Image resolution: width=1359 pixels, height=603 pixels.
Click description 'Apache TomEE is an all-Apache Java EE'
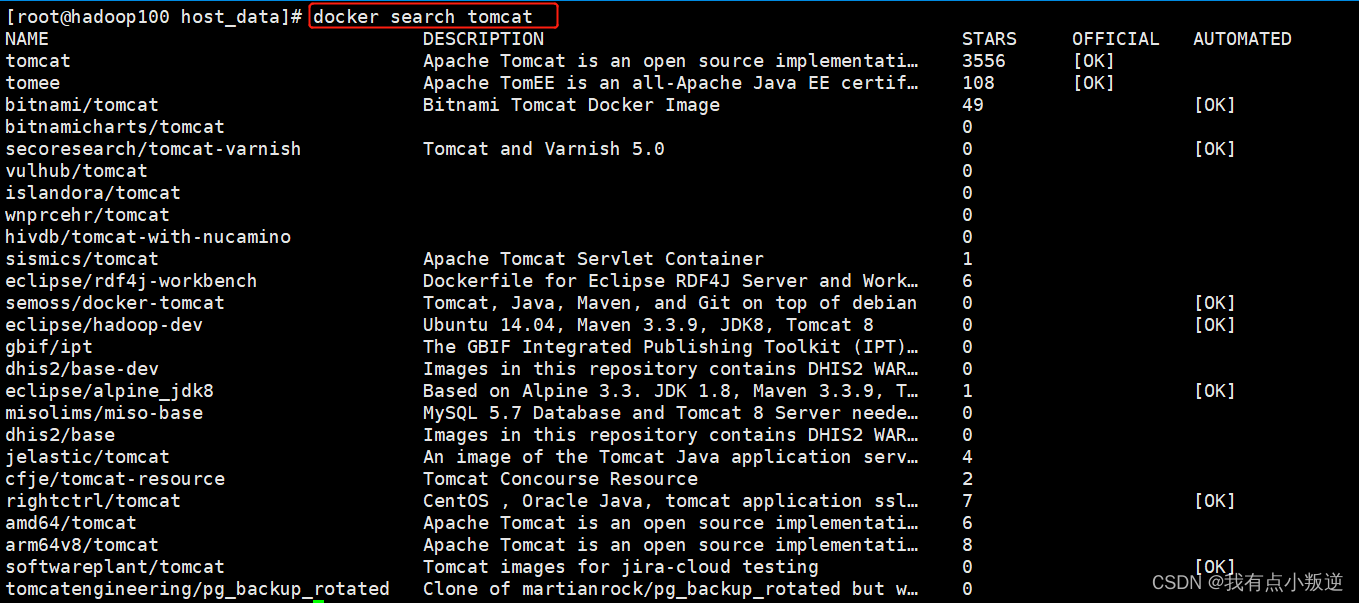pyautogui.click(x=670, y=83)
